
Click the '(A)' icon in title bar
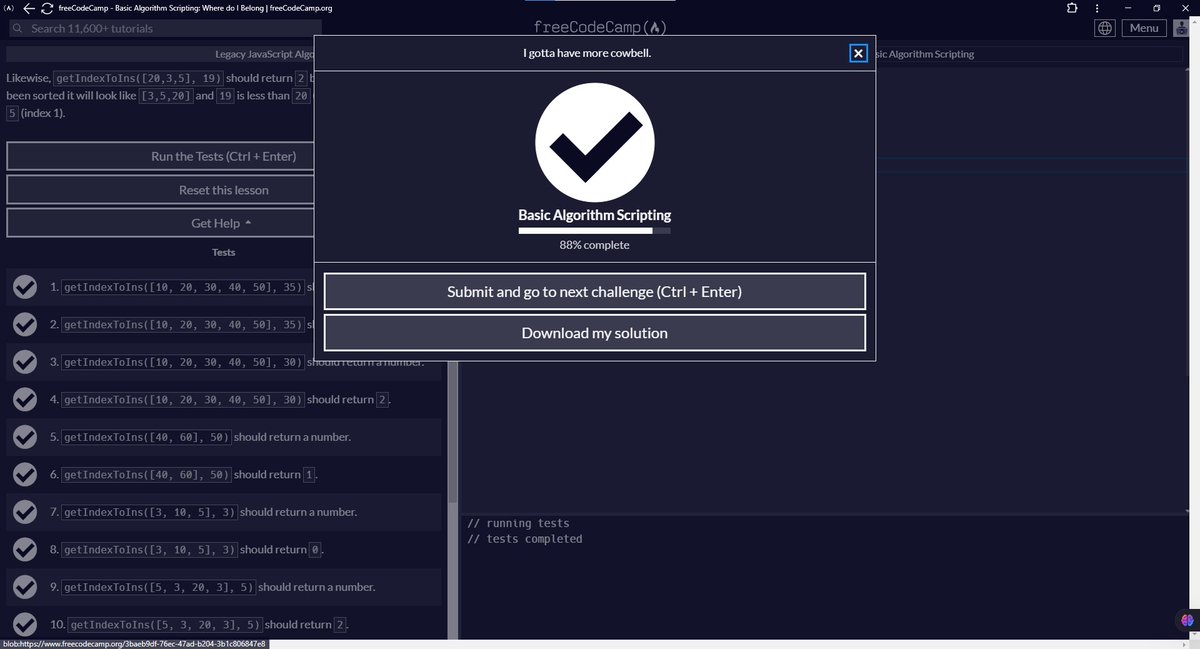10,8
